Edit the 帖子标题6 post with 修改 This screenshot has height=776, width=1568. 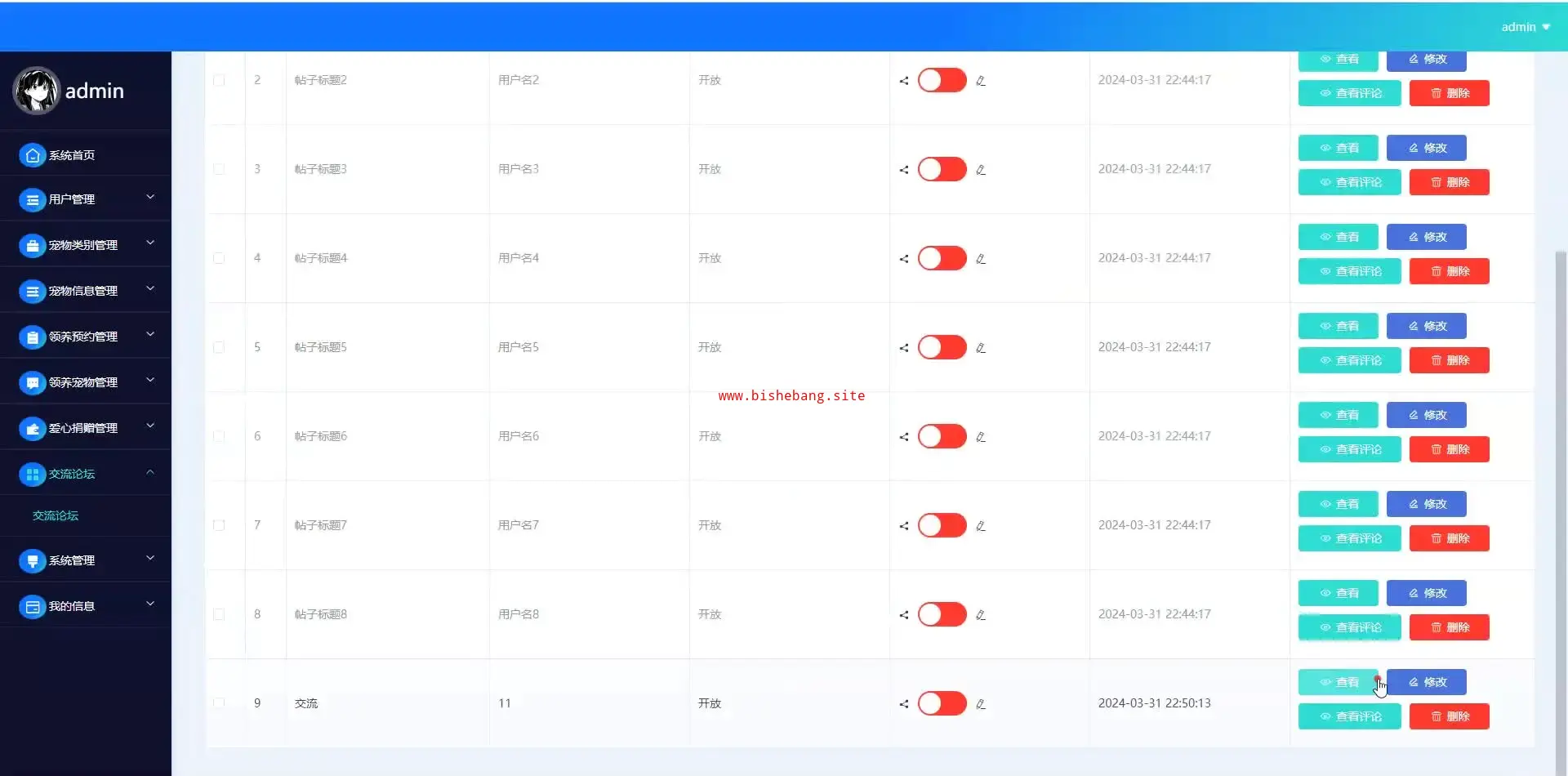click(1427, 415)
